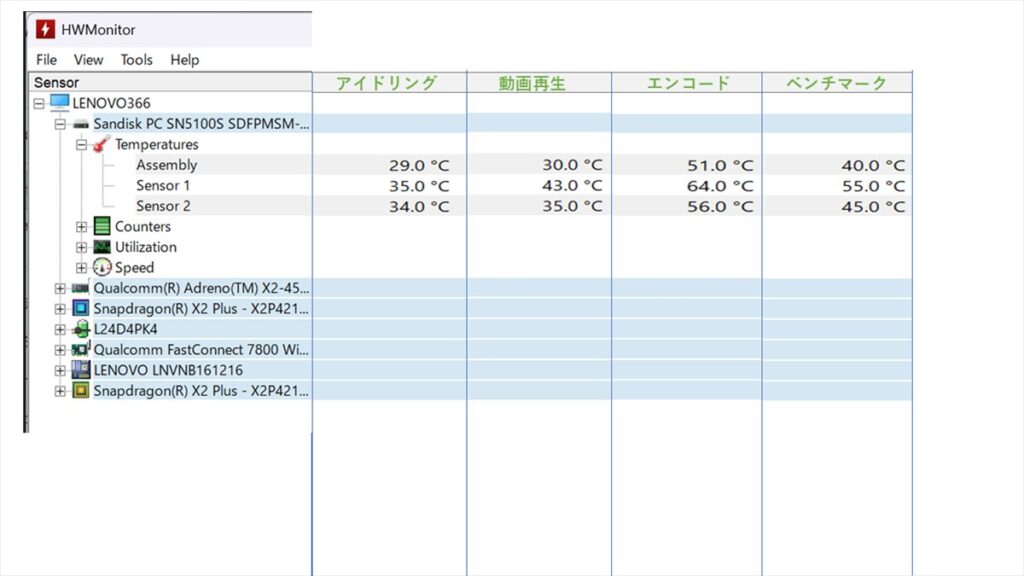This screenshot has width=1024, height=576.
Task: Click the FastConnect 7800 network card icon
Action: click(x=81, y=349)
